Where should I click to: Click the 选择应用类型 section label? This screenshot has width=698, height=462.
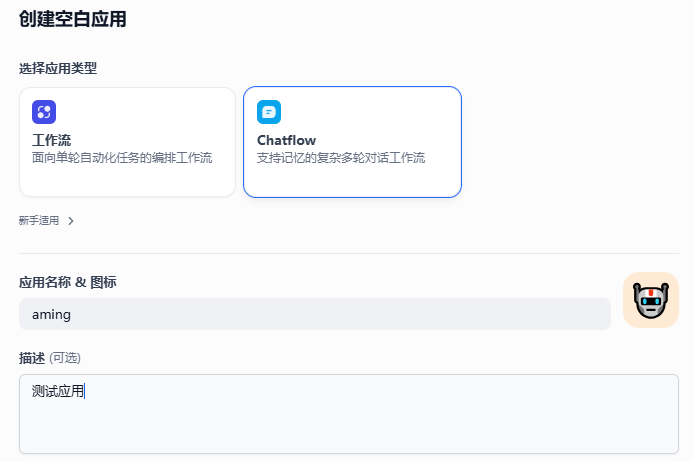[58, 68]
